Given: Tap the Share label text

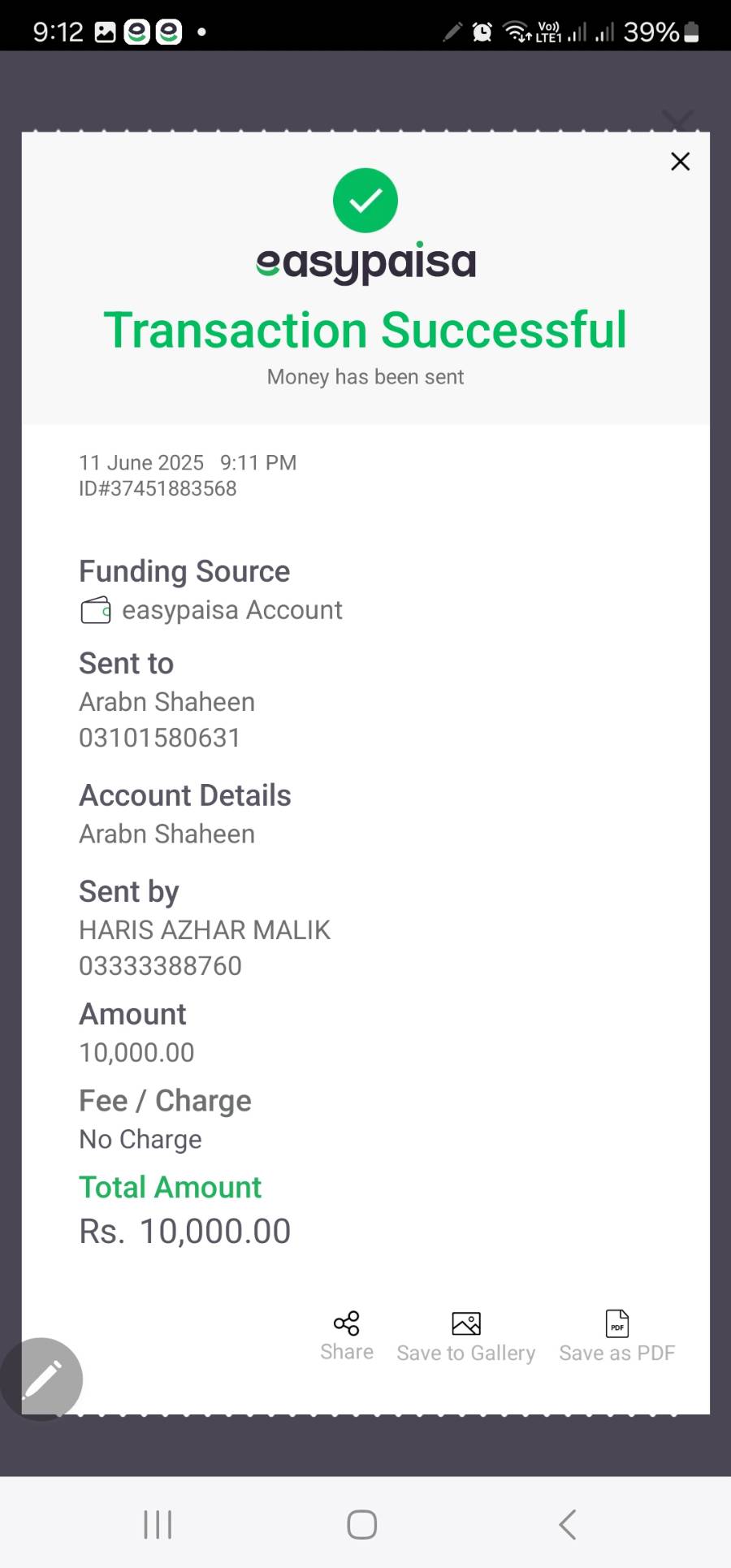Looking at the screenshot, I should pyautogui.click(x=347, y=1352).
